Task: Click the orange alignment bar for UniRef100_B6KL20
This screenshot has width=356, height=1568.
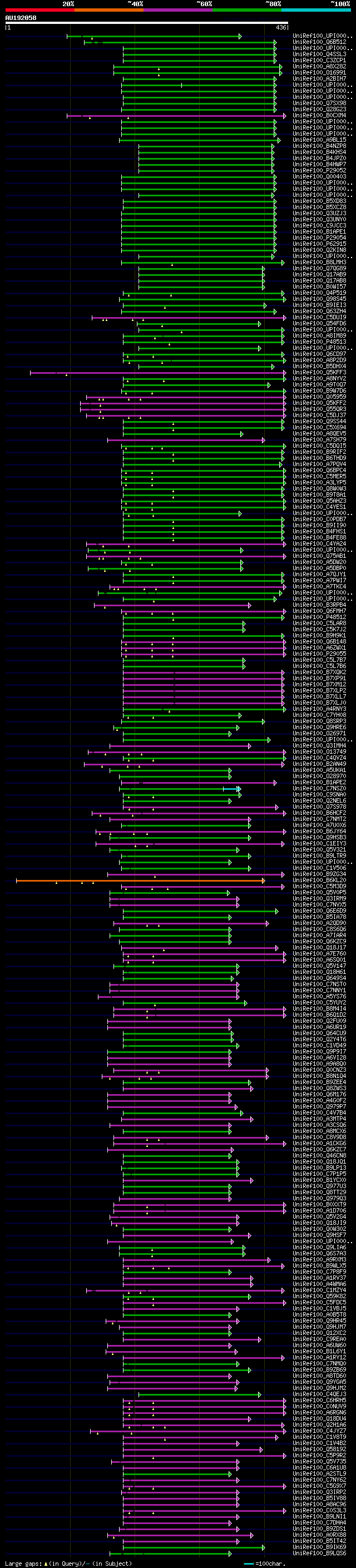Action: pyautogui.click(x=141, y=881)
